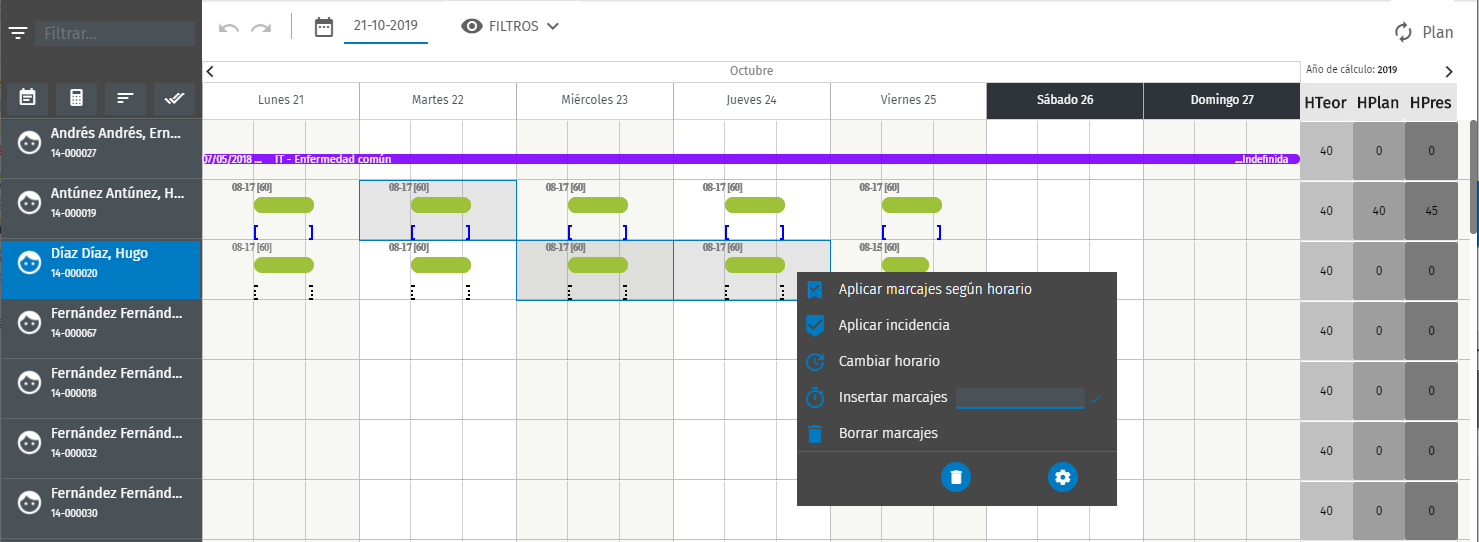The height and width of the screenshot is (542, 1479).
Task: Click the avatar icon of employee 14-000067
Action: [x=29, y=322]
